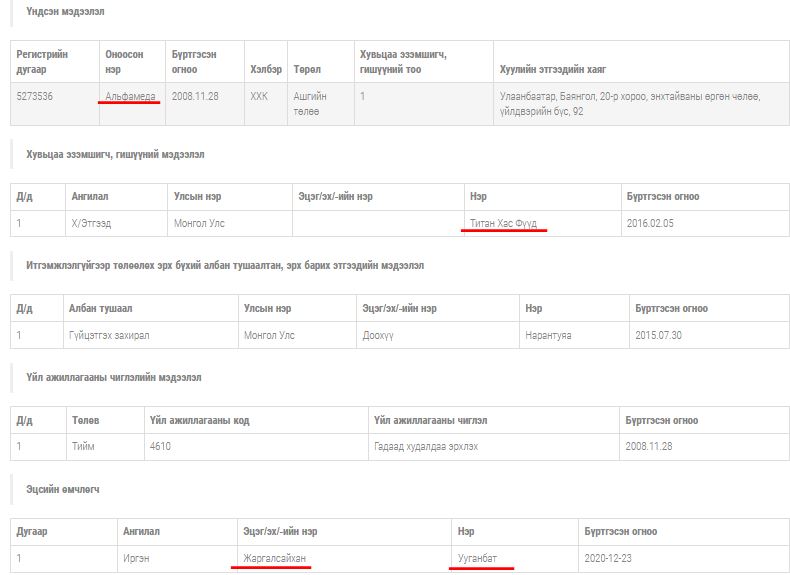Click the Тийм status cell
Screen dimensions: 790x575
pyautogui.click(x=84, y=446)
